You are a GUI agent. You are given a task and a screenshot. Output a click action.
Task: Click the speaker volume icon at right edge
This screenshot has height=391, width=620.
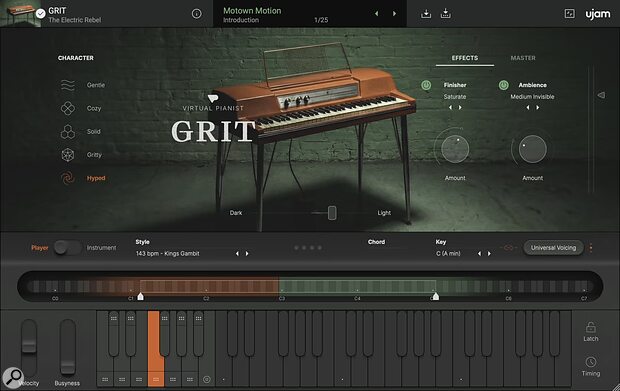point(601,95)
